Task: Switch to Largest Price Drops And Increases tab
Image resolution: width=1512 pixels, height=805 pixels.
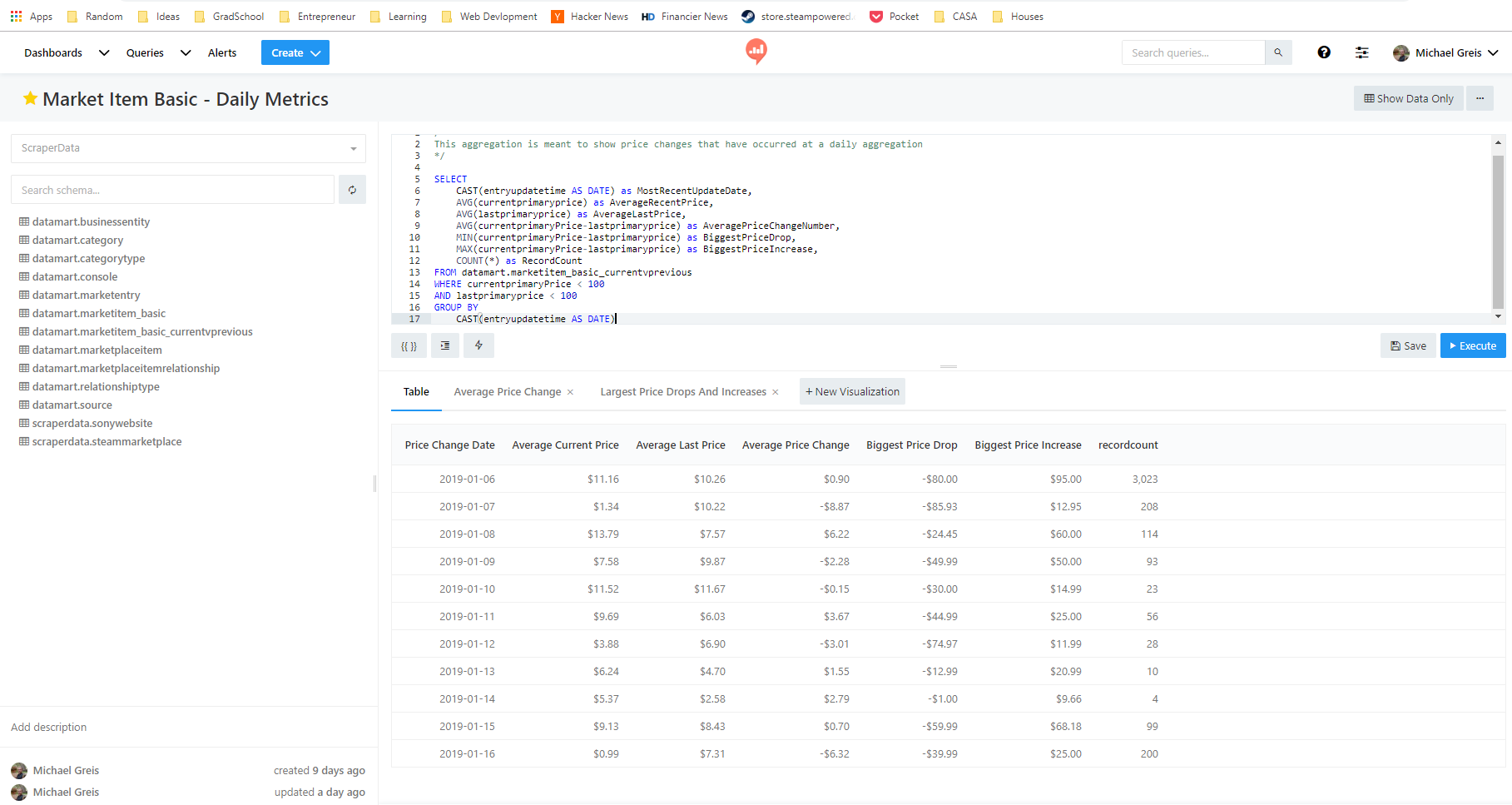Action: [682, 392]
